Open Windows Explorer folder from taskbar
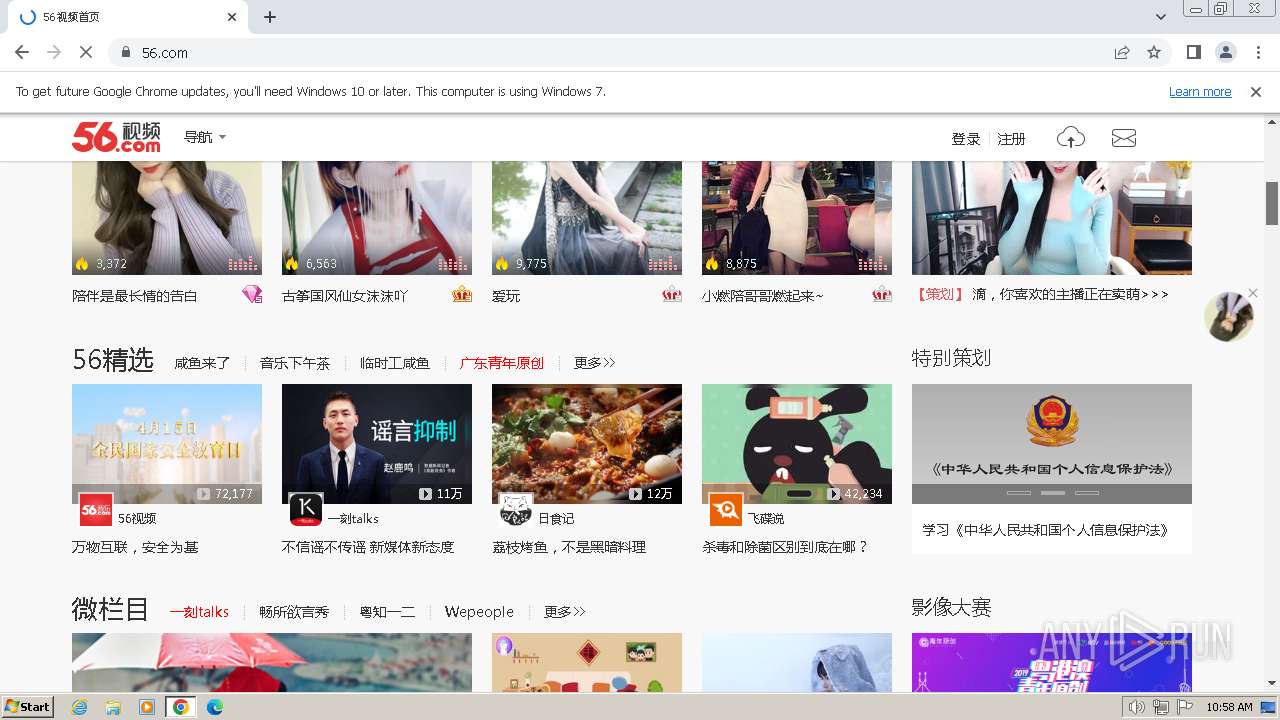The image size is (1280, 720). pyautogui.click(x=113, y=707)
